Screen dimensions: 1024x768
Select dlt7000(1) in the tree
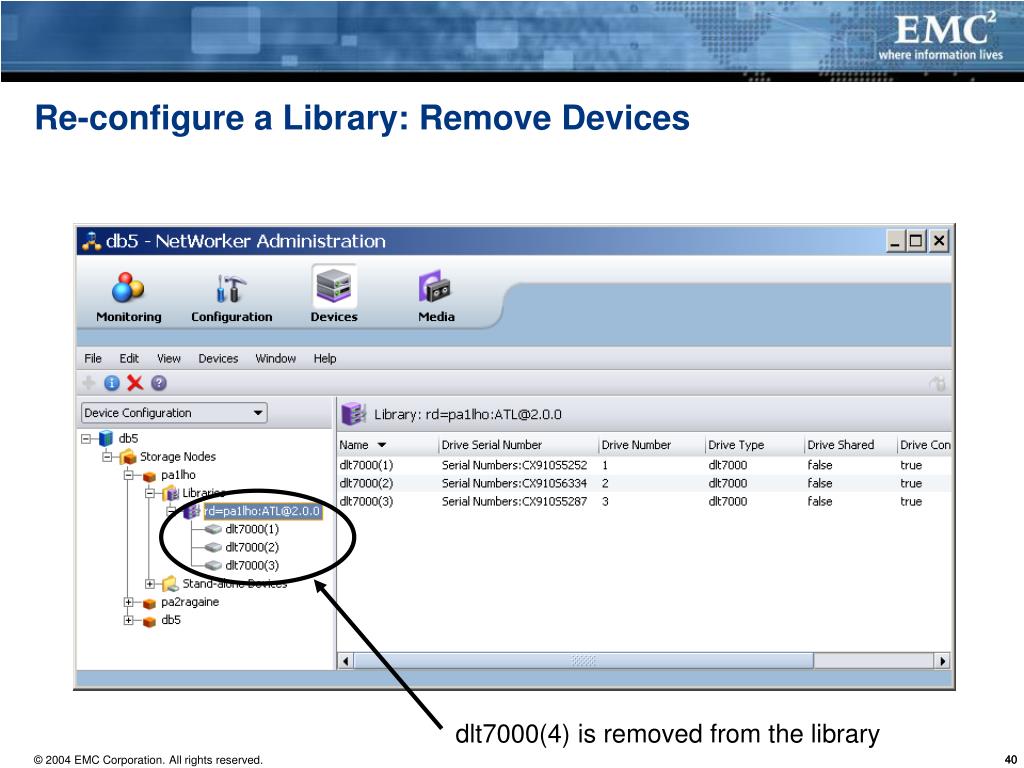coord(251,529)
